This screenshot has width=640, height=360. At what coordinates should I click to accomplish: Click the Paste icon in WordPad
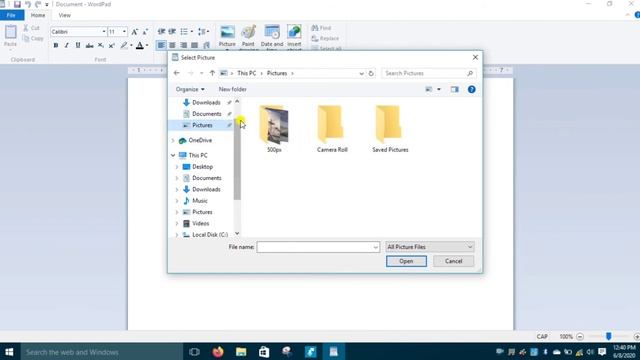click(x=11, y=32)
